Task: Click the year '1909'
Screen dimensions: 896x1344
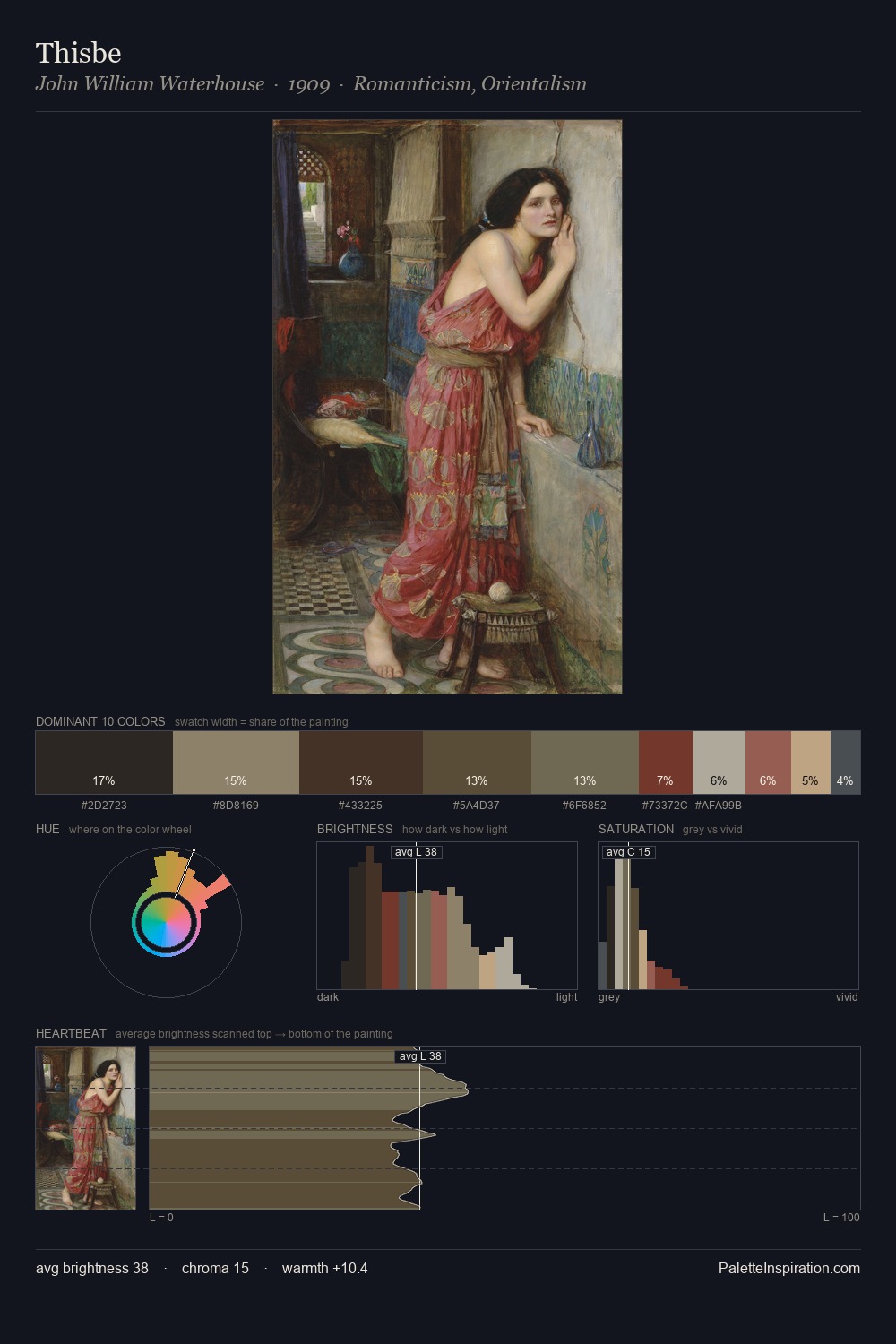Action: pyautogui.click(x=308, y=84)
